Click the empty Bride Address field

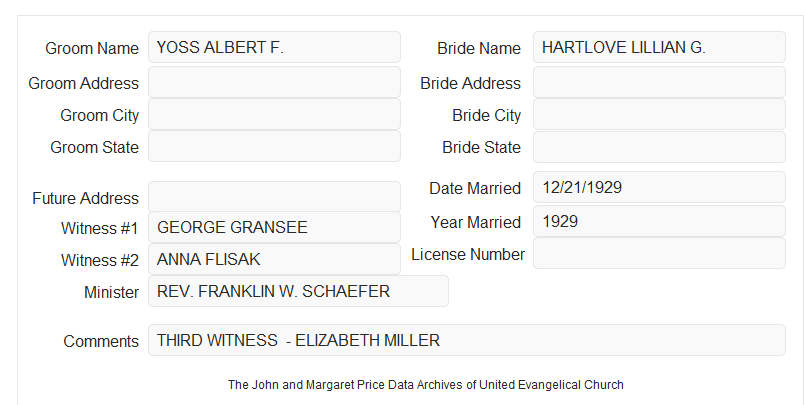659,82
